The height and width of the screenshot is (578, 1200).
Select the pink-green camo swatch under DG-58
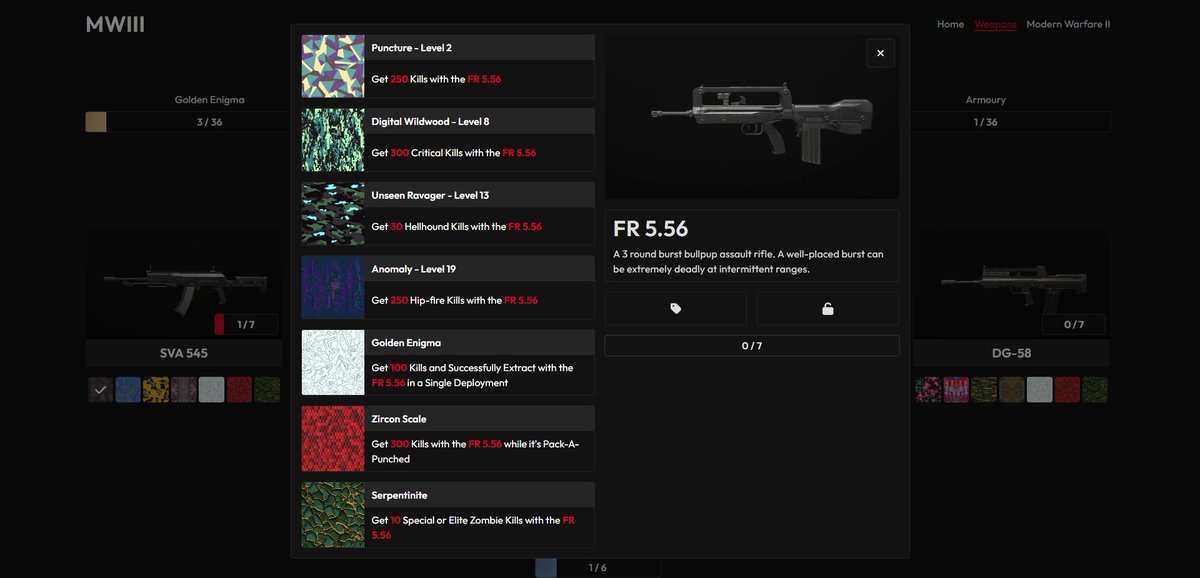coord(928,389)
